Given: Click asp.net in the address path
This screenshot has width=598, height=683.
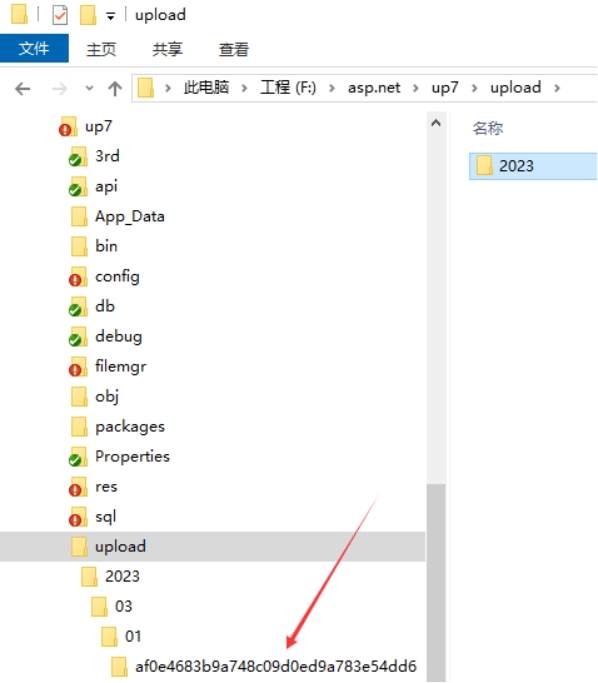Looking at the screenshot, I should [374, 88].
